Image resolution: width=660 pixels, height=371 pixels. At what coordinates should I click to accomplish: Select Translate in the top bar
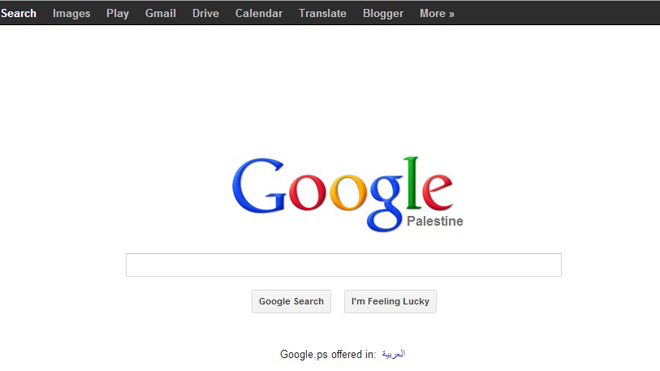(x=322, y=13)
